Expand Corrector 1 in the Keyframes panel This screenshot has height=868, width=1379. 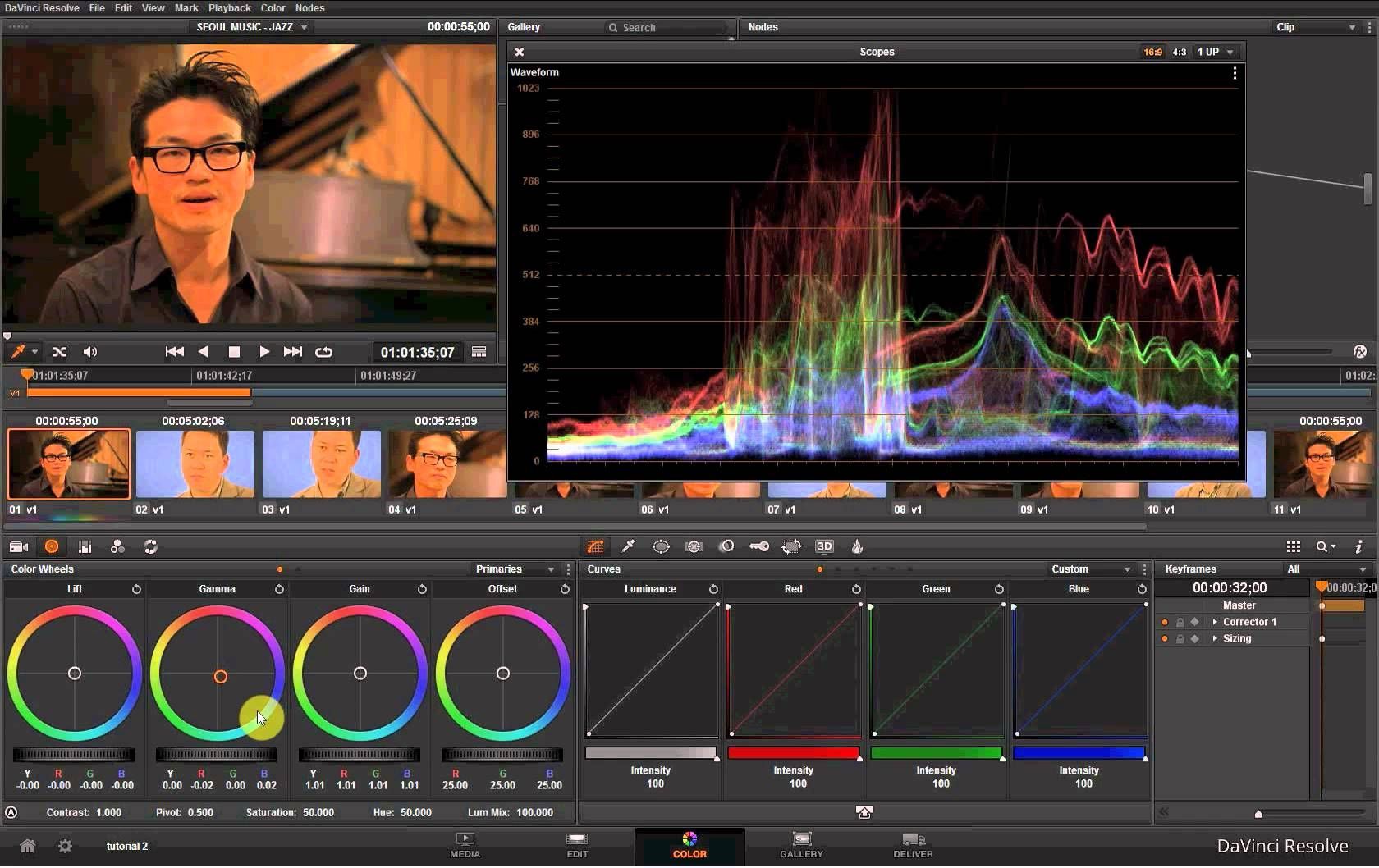click(x=1216, y=622)
